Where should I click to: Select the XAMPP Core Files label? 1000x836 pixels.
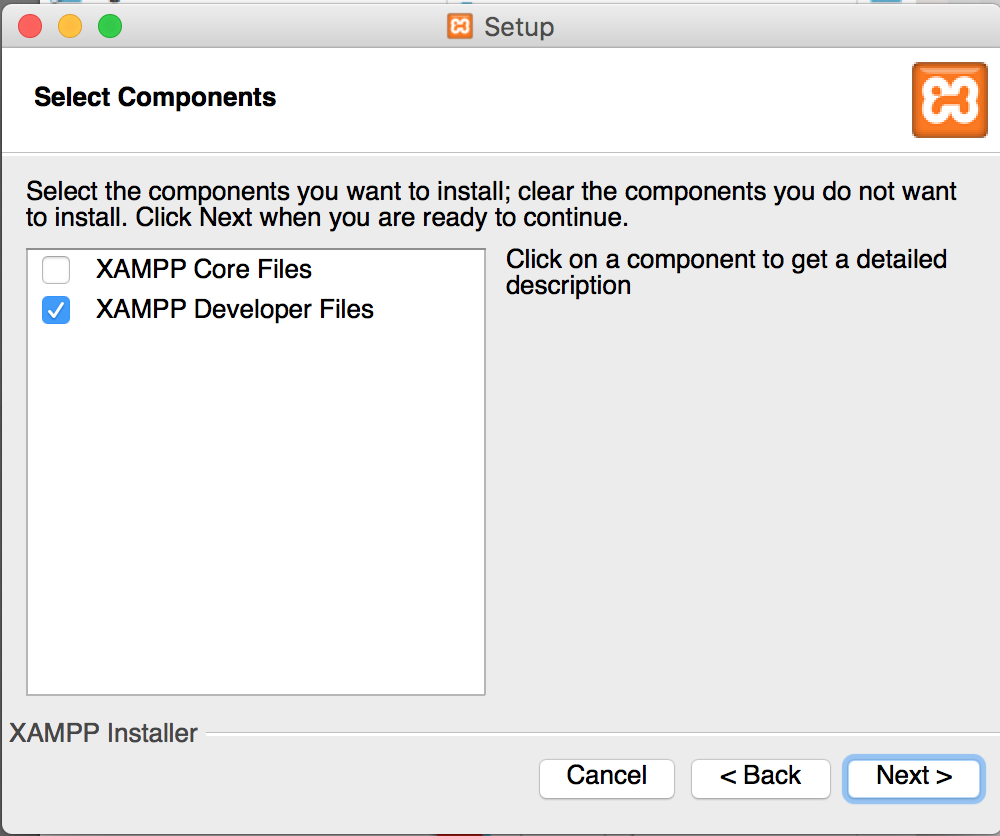(x=204, y=270)
